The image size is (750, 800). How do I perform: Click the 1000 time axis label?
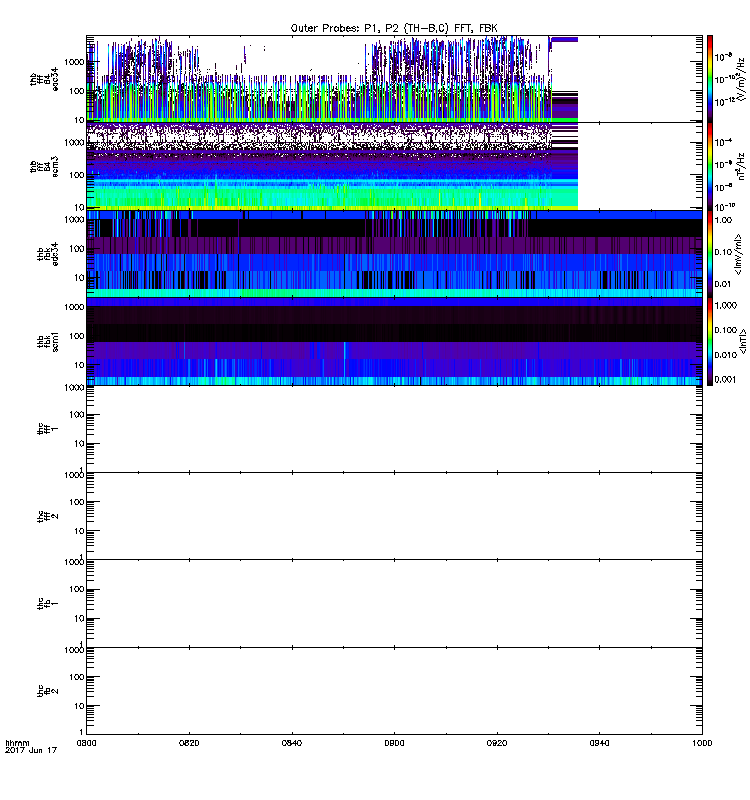tap(702, 743)
